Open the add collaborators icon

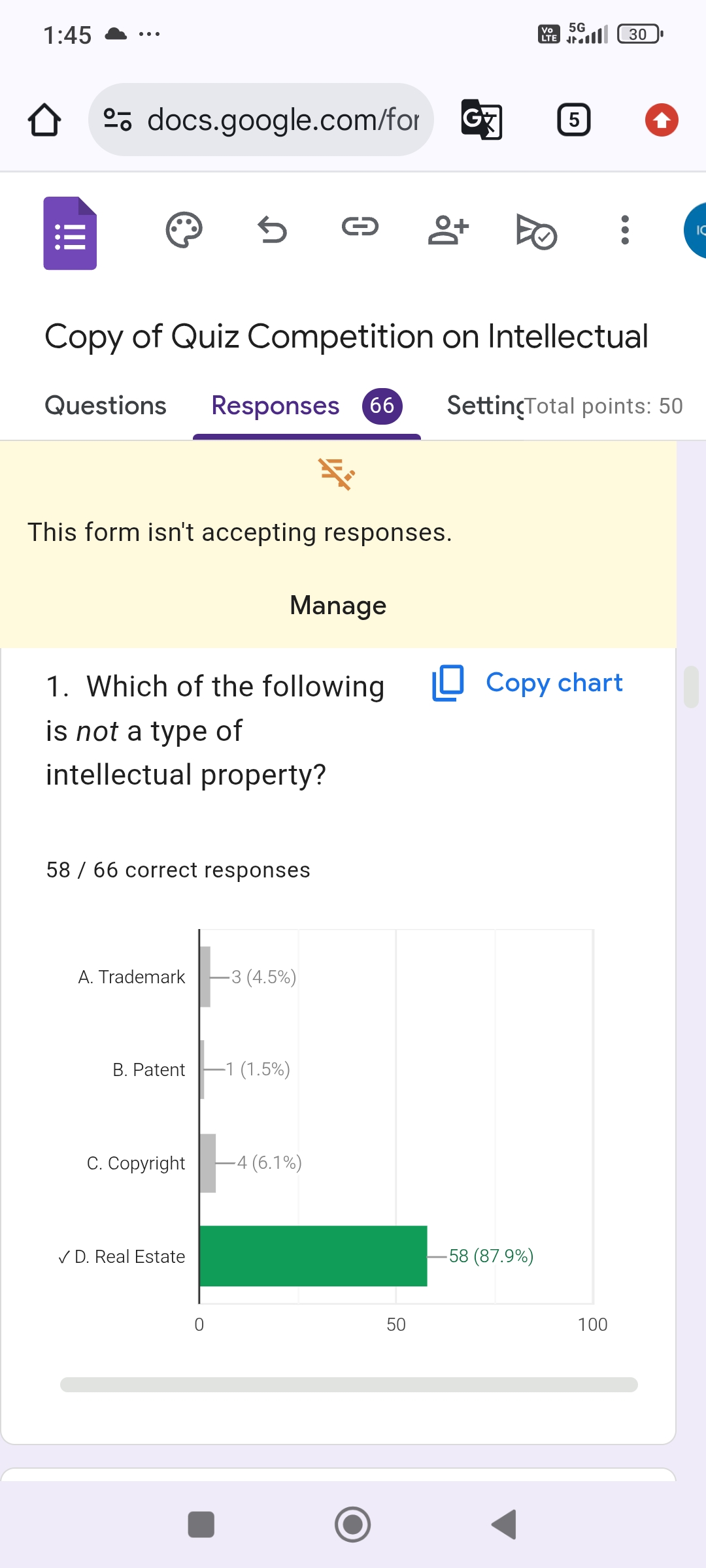448,230
